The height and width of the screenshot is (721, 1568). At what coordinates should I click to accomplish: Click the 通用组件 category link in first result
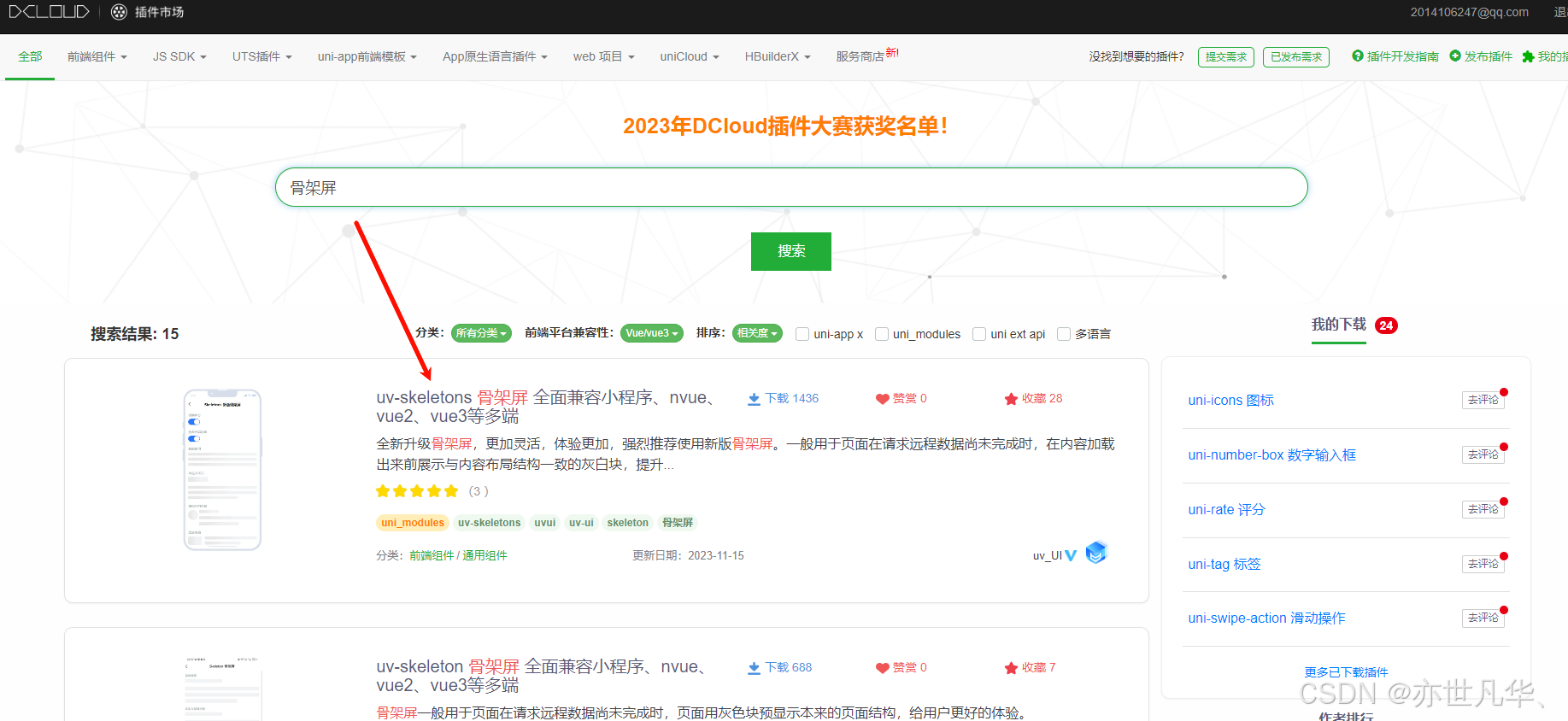coord(484,555)
